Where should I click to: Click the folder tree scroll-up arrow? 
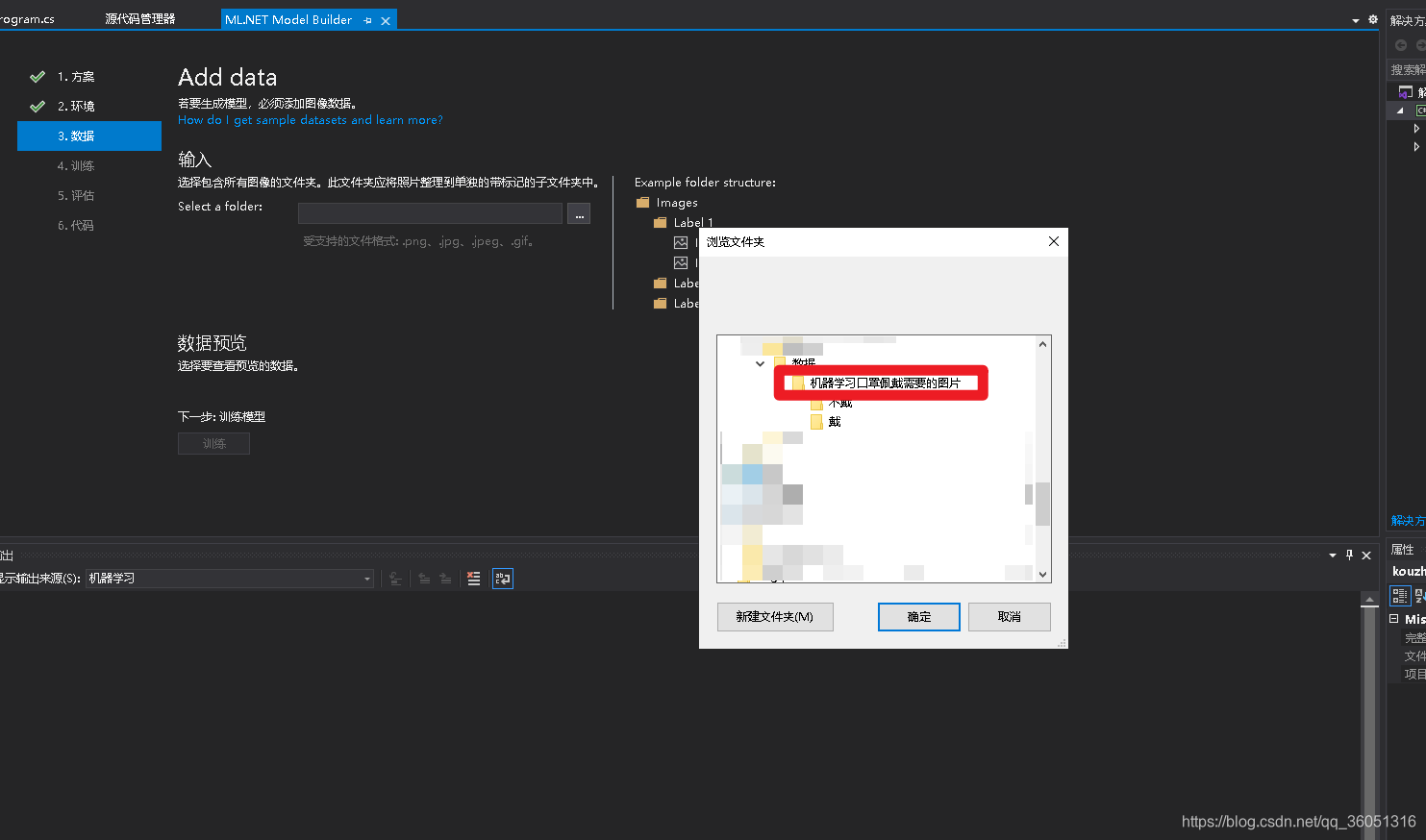pyautogui.click(x=1042, y=344)
